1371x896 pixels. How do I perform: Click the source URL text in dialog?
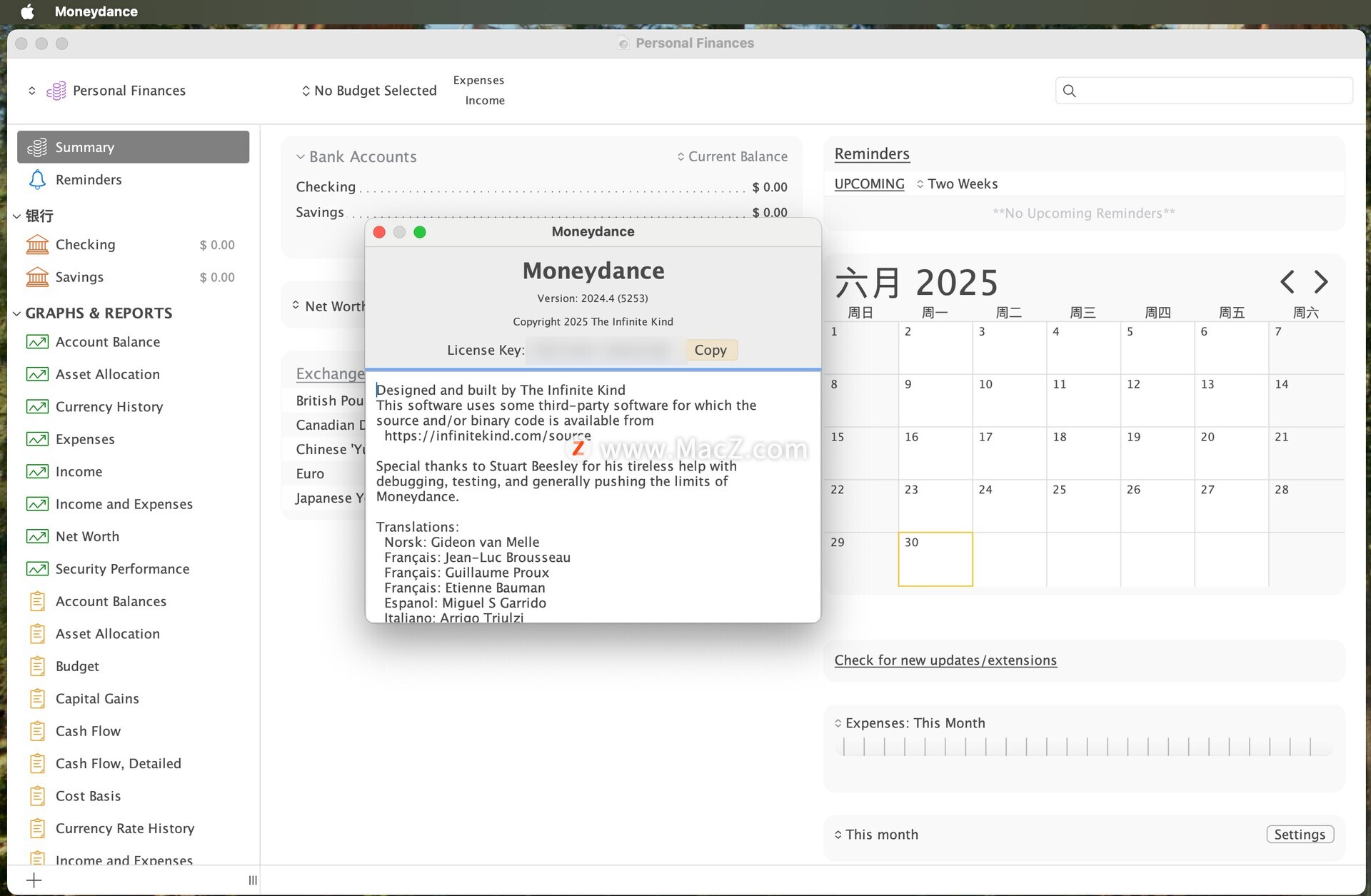[488, 436]
